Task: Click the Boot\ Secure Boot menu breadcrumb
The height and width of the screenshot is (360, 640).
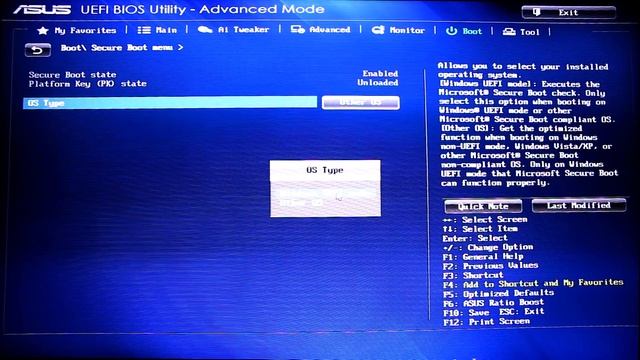Action: (122, 48)
